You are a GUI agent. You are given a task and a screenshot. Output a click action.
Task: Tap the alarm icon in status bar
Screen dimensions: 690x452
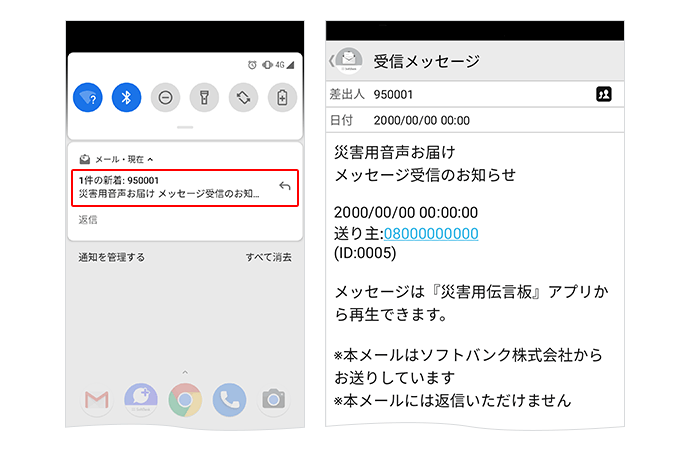point(252,65)
